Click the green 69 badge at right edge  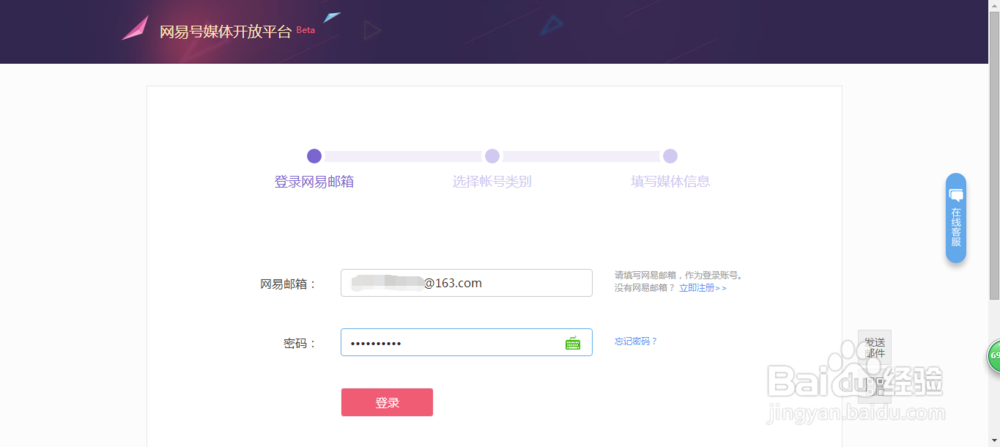point(994,356)
